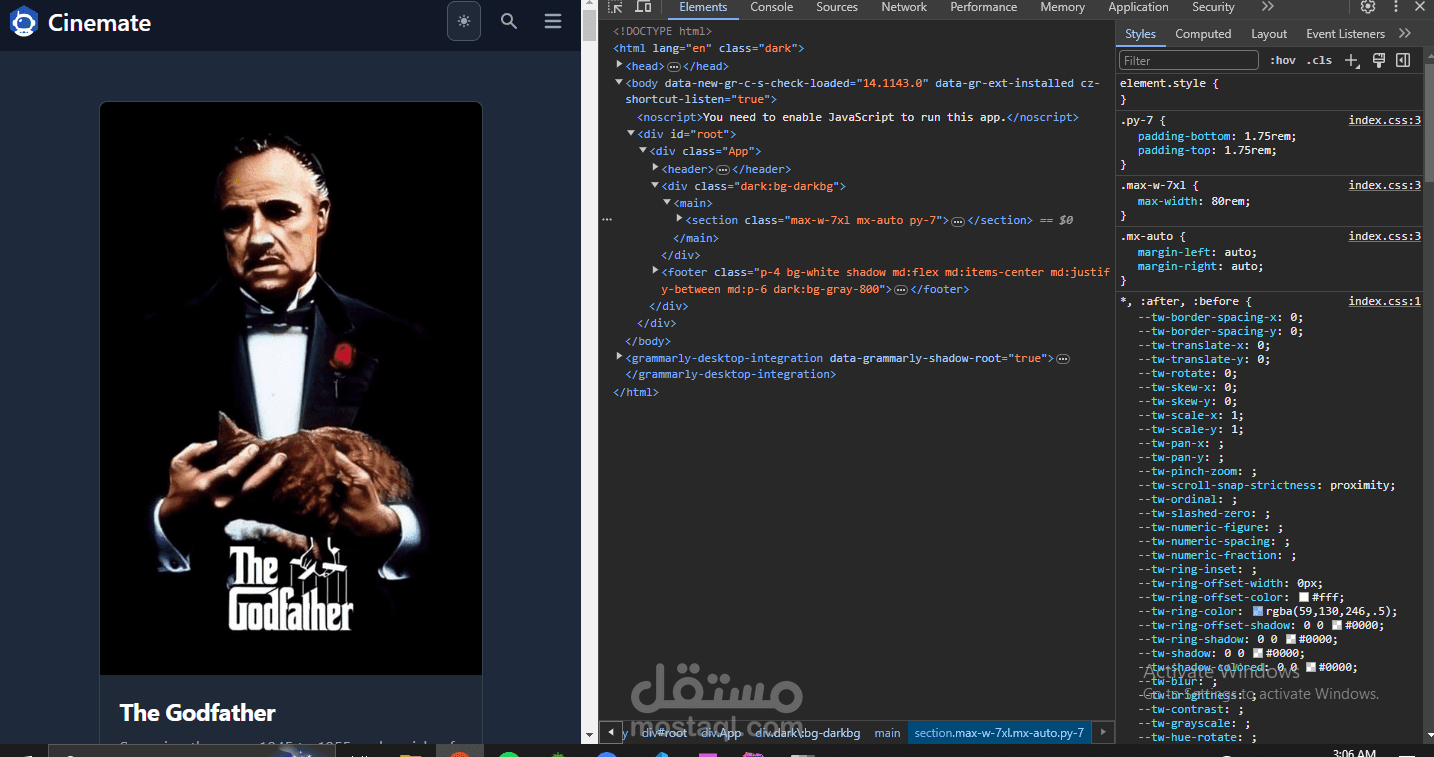Expand the grammarly-desktop-integration node
Viewport: 1434px width, 757px height.
[x=620, y=357]
